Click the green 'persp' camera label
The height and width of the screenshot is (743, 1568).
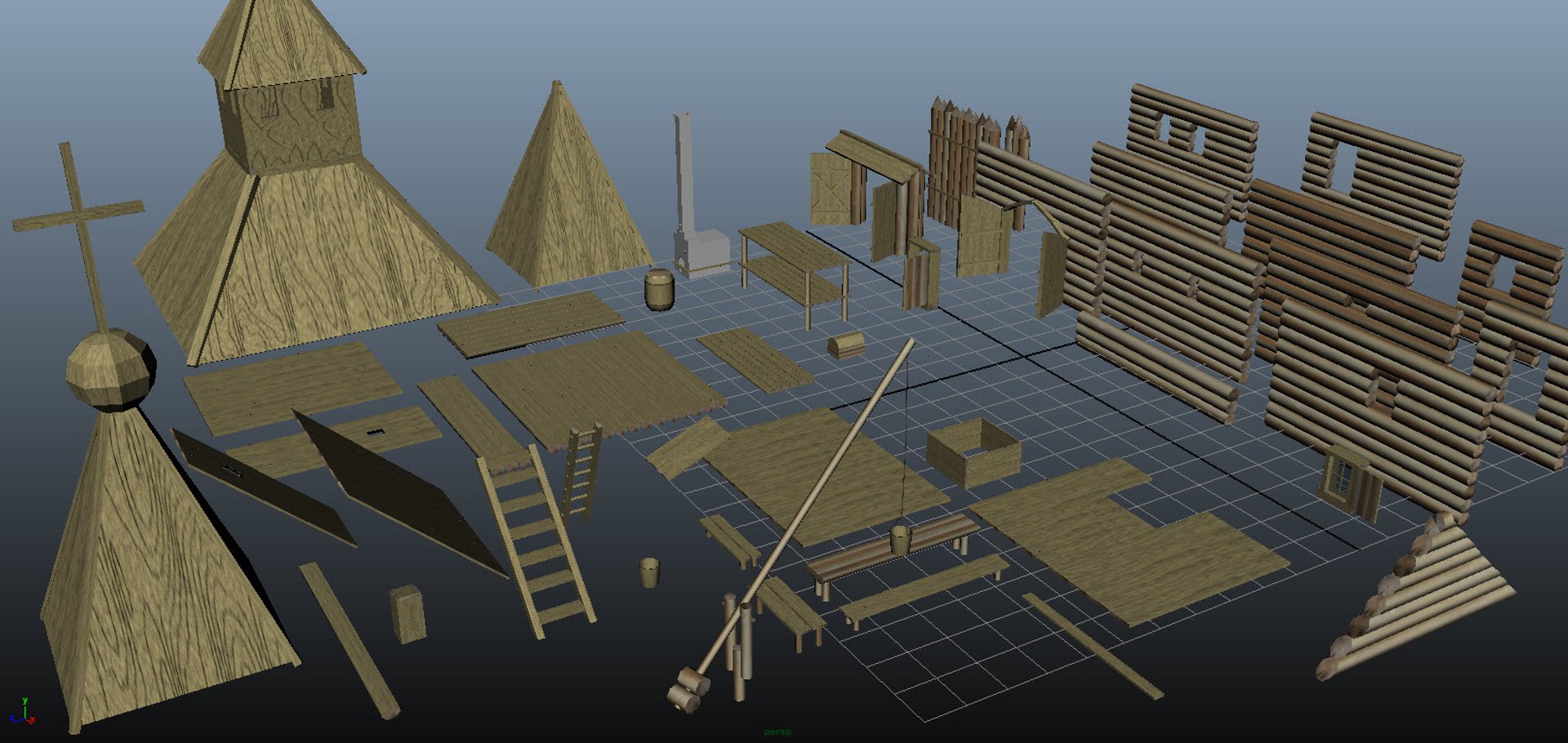[777, 732]
